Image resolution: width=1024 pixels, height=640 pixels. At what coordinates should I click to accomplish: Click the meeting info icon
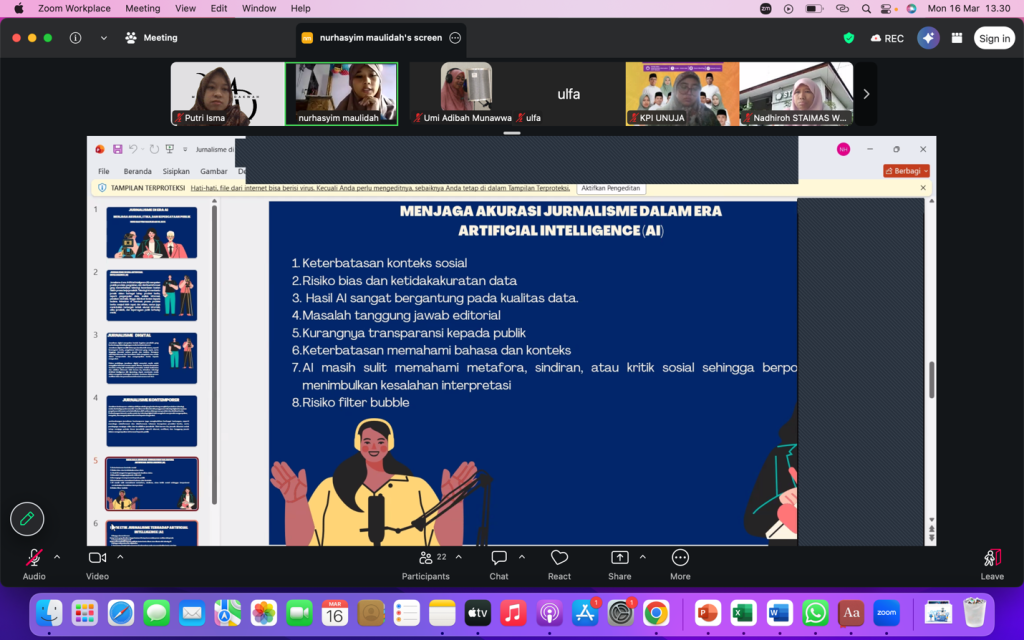click(76, 38)
